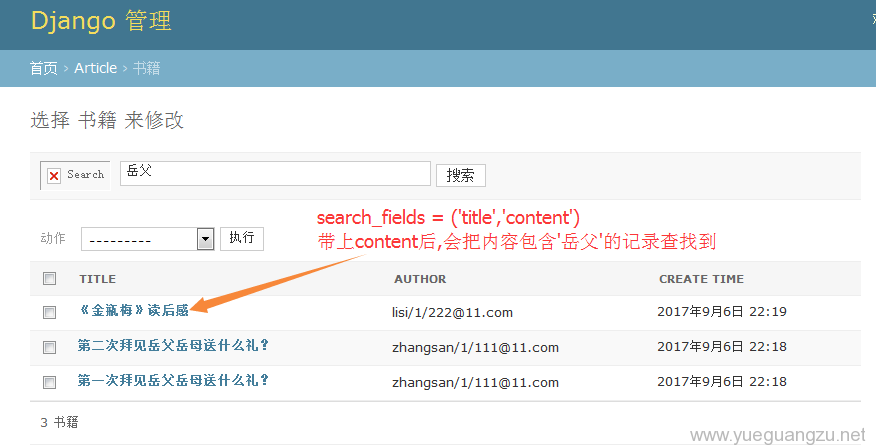The image size is (876, 448).
Task: Click the 2017年9月6日 22:19 create time cell
Action: click(722, 311)
